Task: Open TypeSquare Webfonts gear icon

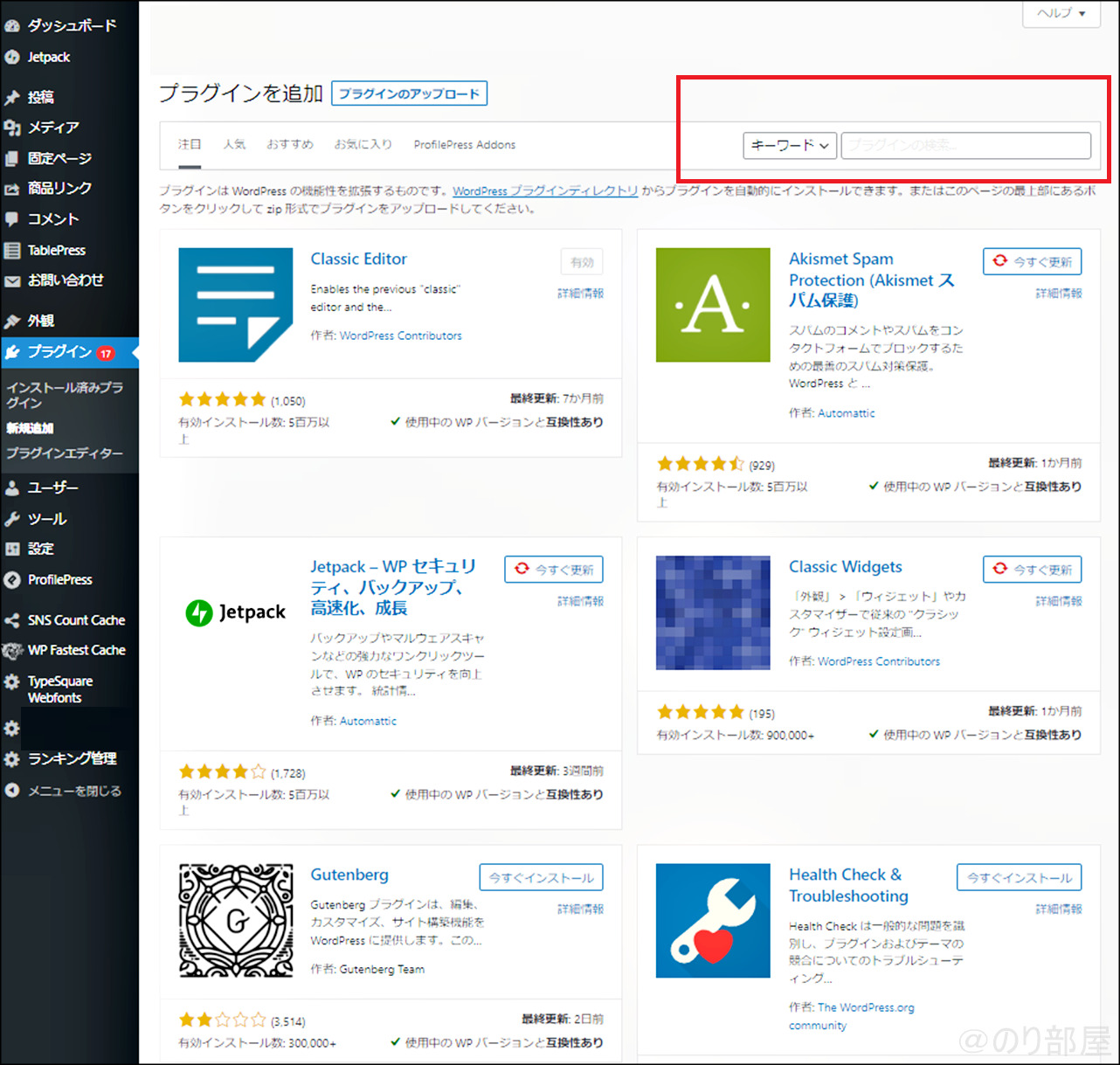Action: 12,681
